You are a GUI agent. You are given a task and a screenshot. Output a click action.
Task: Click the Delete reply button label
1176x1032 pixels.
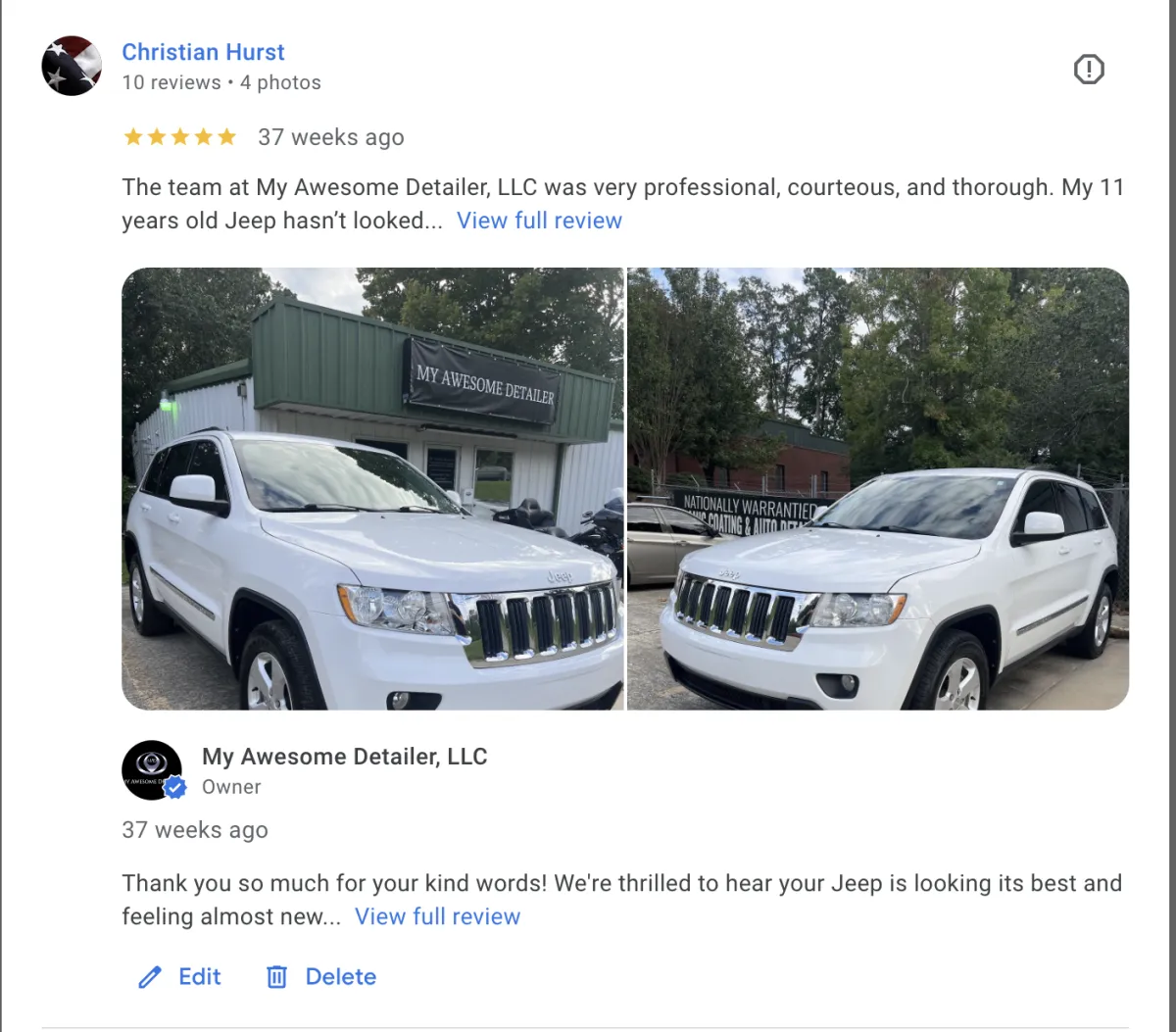click(341, 977)
